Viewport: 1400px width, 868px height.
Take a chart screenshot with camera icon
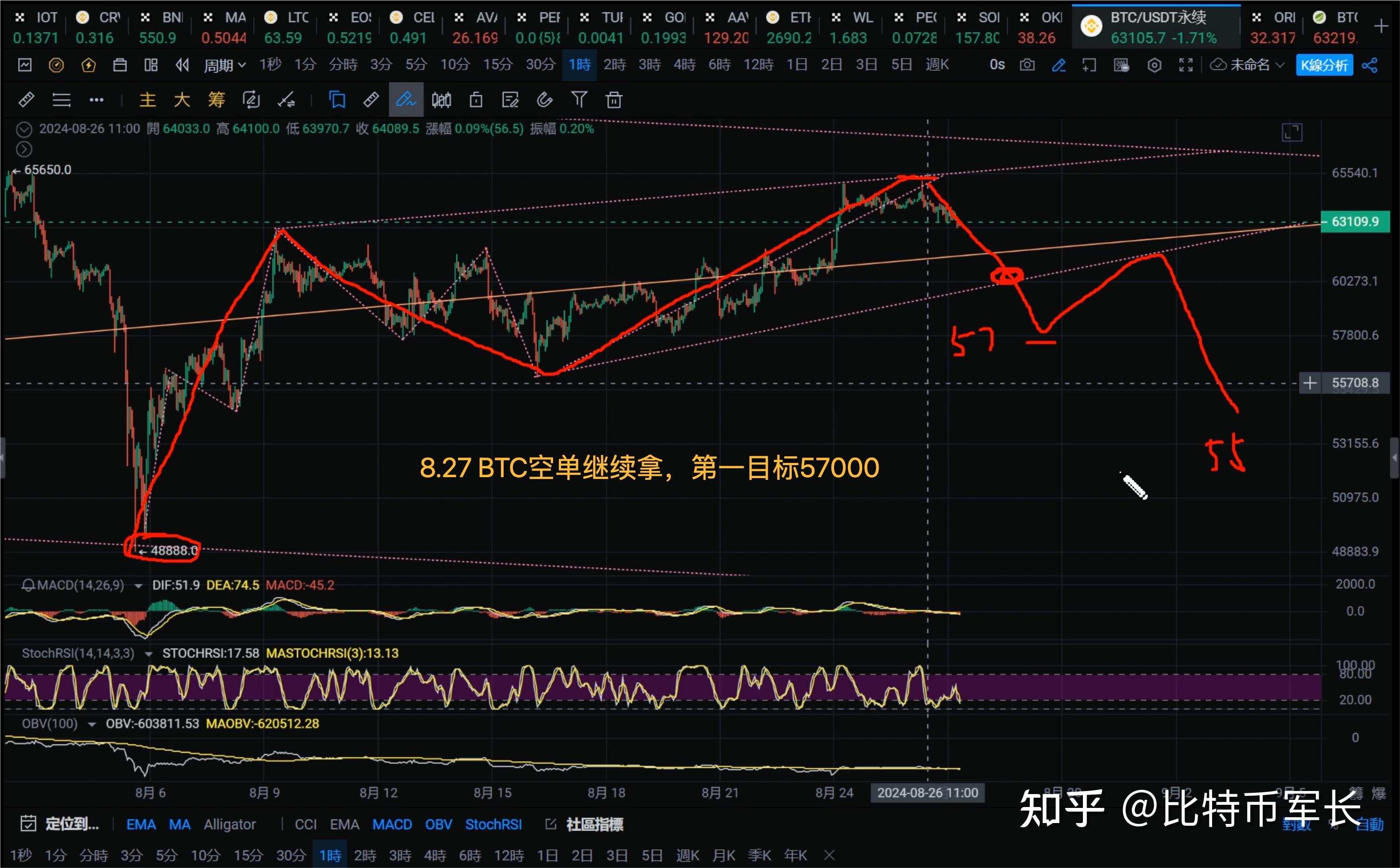(1027, 65)
